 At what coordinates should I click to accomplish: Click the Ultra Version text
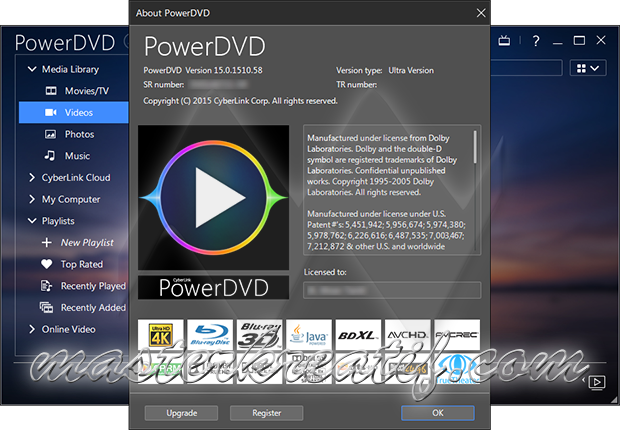pos(411,70)
